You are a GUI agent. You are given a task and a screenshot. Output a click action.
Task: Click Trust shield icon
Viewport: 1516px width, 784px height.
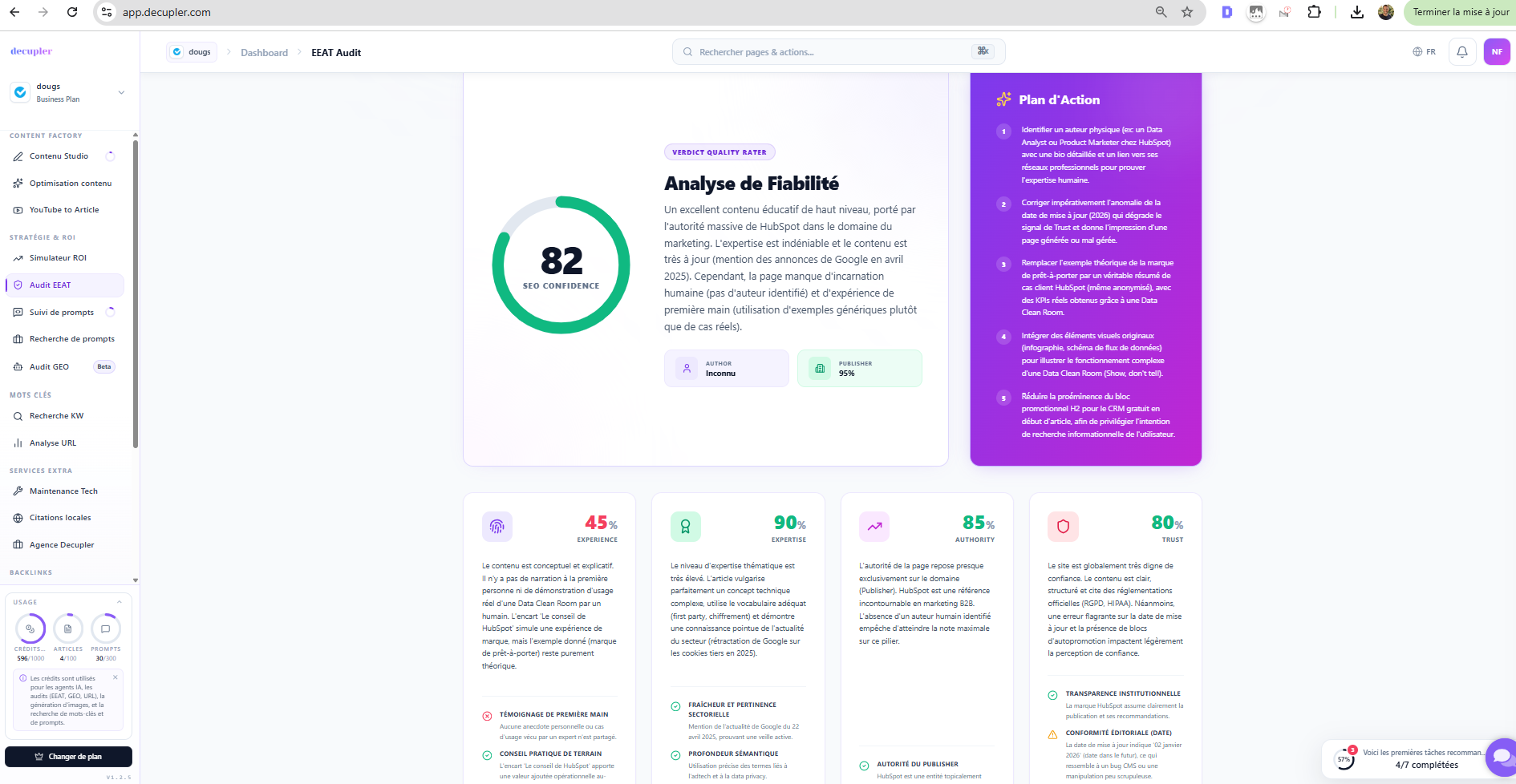(1064, 527)
